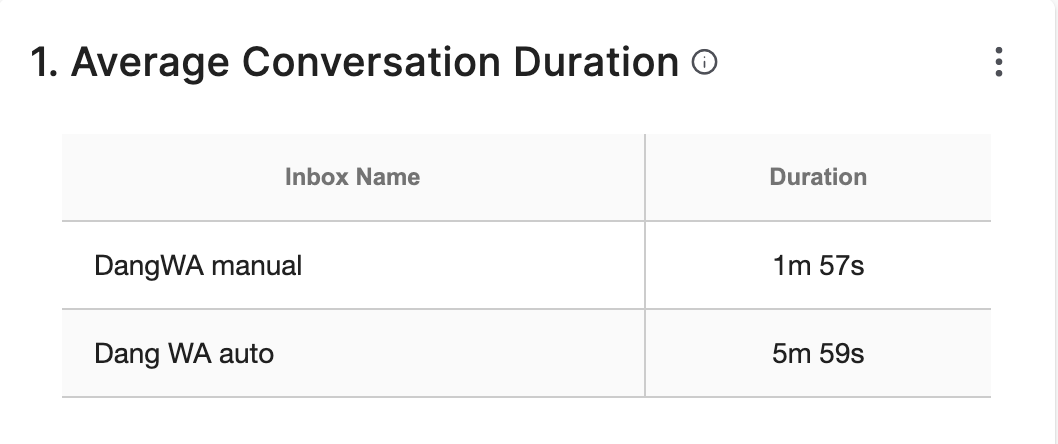Click the border line under the header row

526,221
